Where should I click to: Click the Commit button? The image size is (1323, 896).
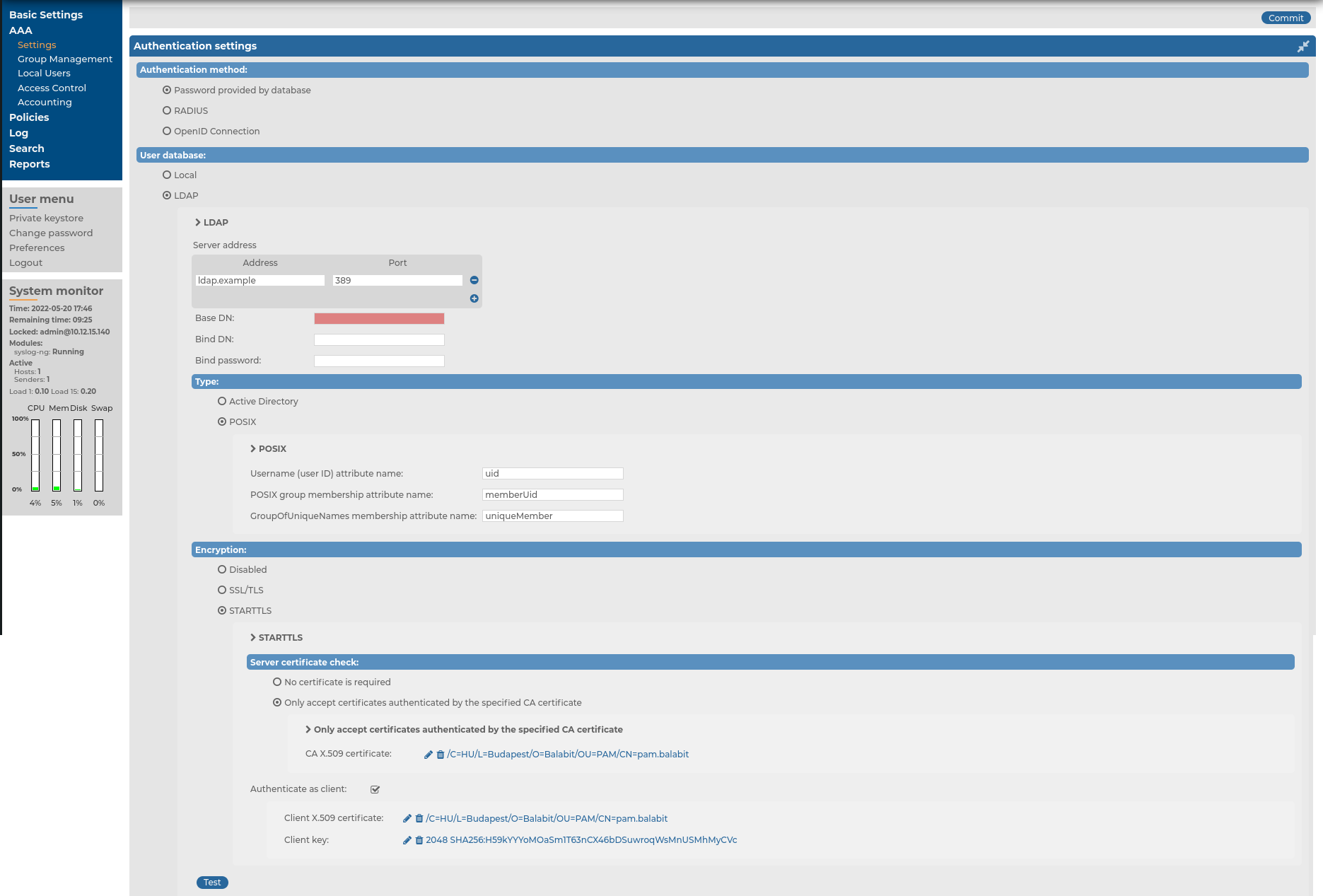[x=1286, y=18]
